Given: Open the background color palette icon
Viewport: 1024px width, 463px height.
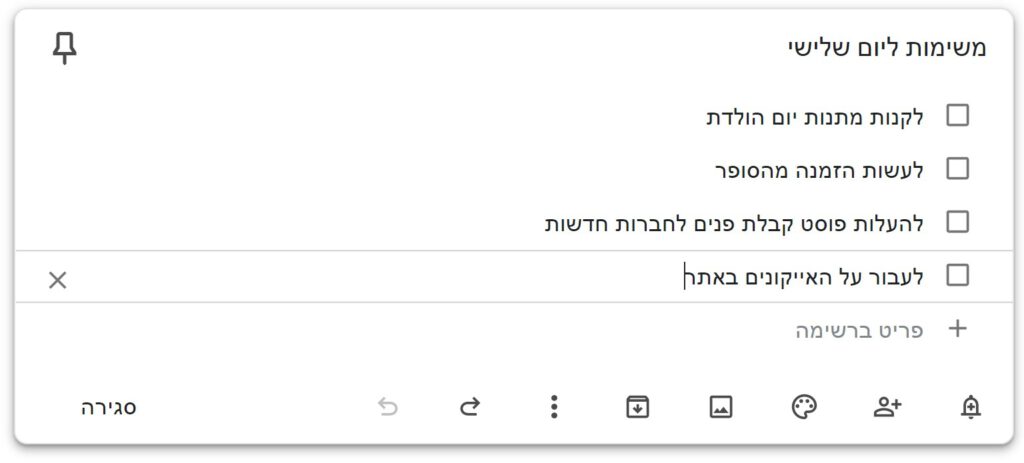Looking at the screenshot, I should pos(804,407).
